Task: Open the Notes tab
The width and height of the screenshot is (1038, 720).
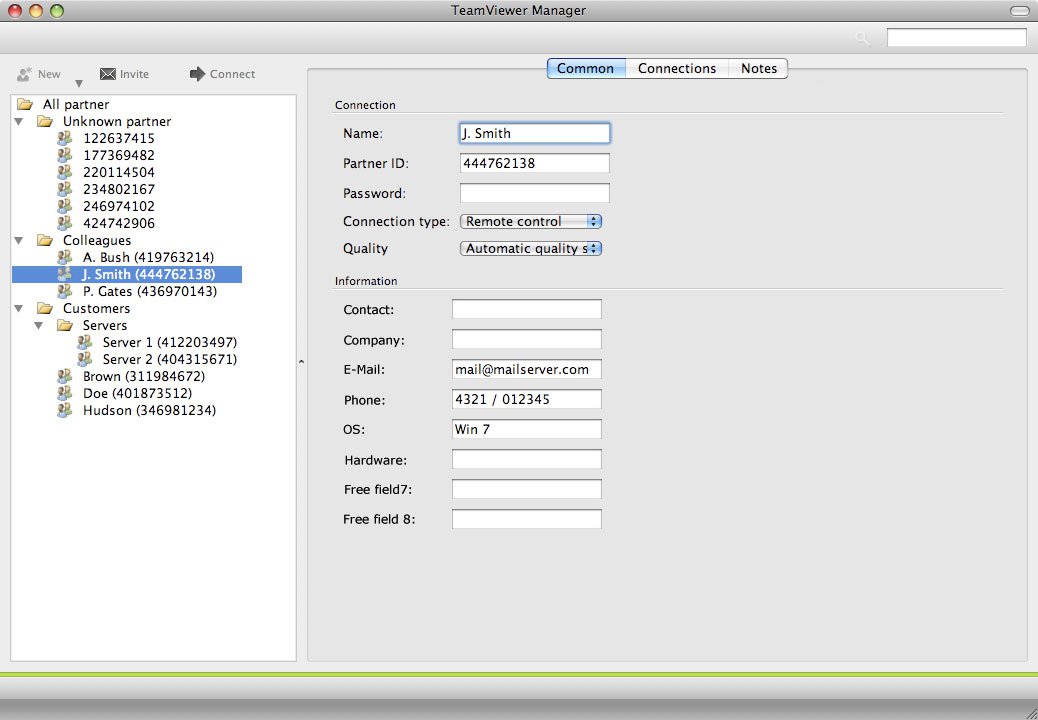Action: (759, 68)
